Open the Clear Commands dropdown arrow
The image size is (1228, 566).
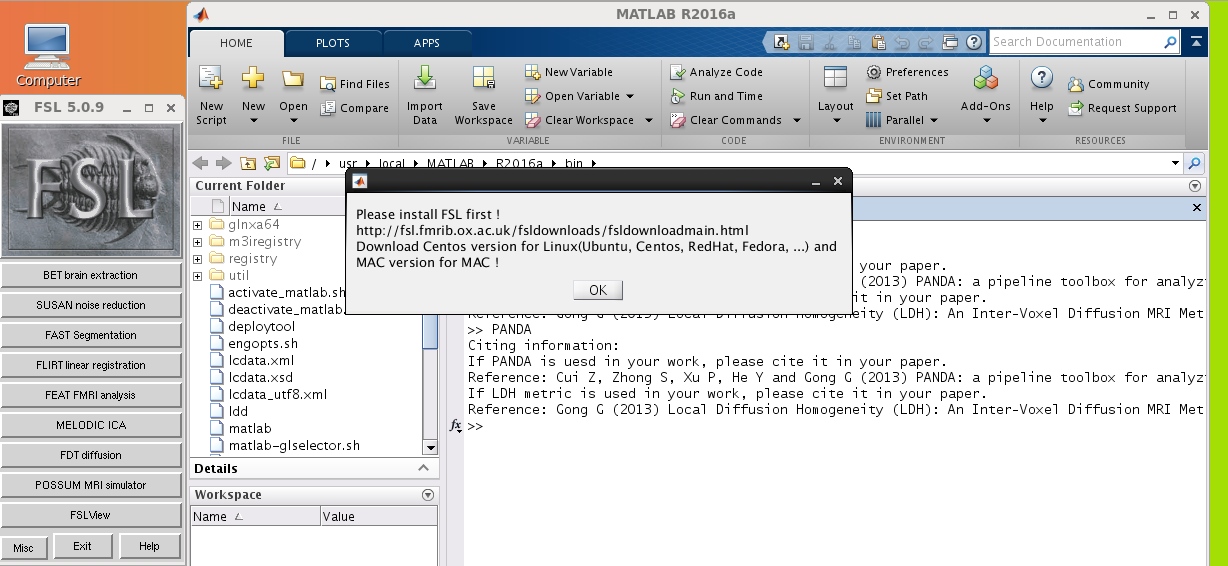796,120
